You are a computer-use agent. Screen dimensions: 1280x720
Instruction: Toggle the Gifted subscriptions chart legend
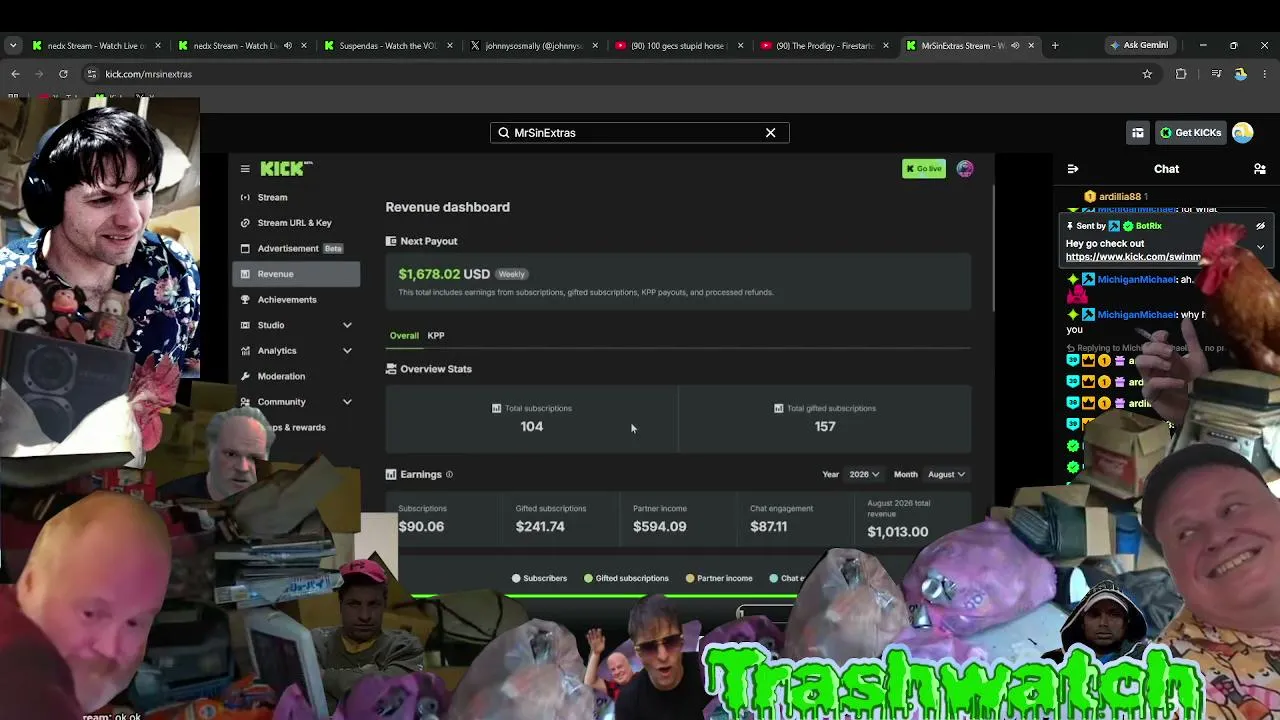(x=626, y=578)
